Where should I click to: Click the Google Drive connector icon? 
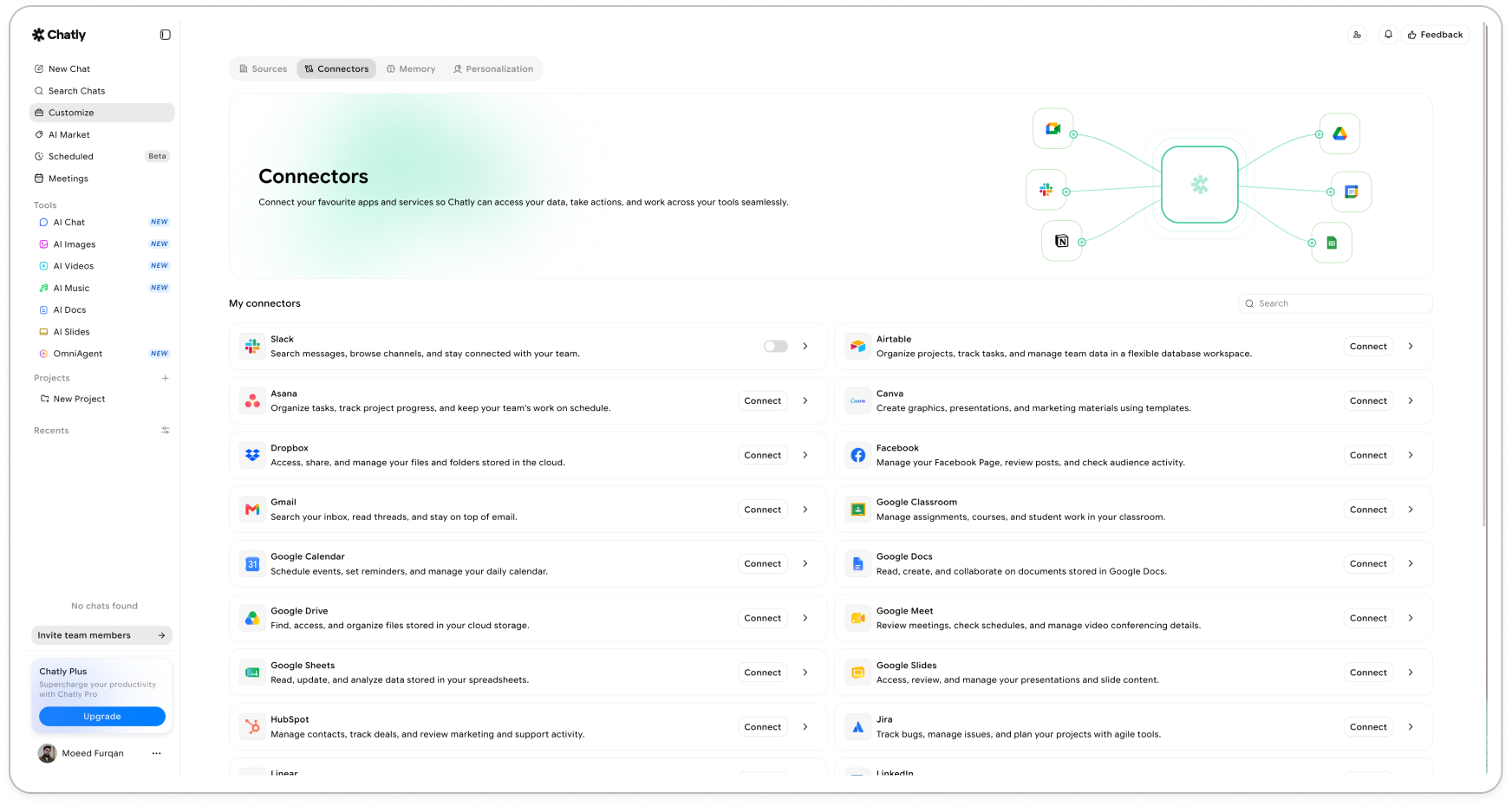tap(252, 618)
